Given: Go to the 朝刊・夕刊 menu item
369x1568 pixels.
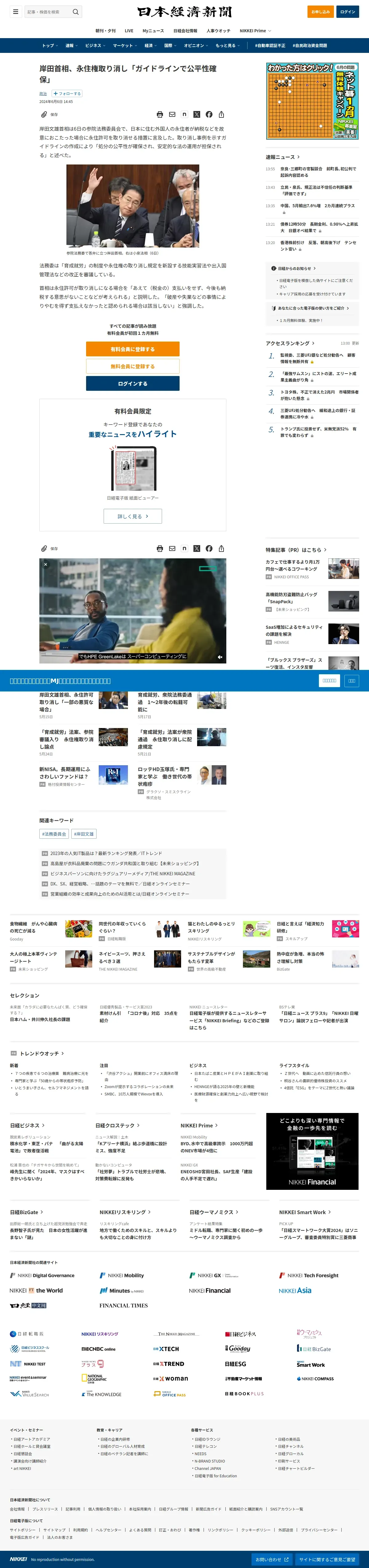Looking at the screenshot, I should pos(105,30).
